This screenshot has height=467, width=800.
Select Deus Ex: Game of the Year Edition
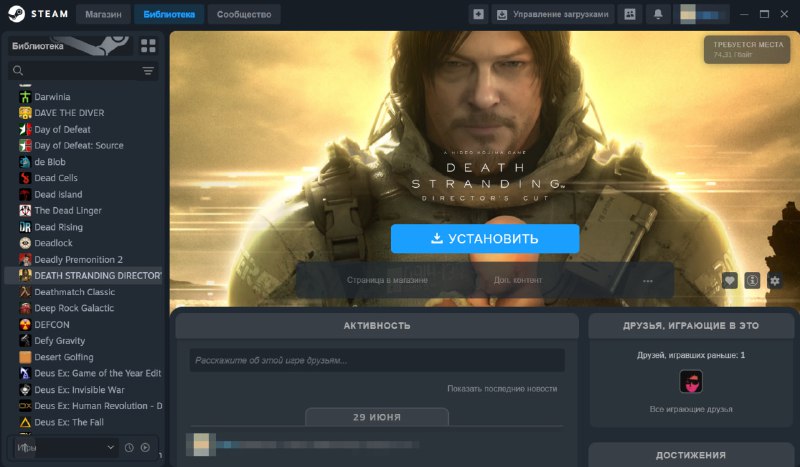click(x=97, y=373)
